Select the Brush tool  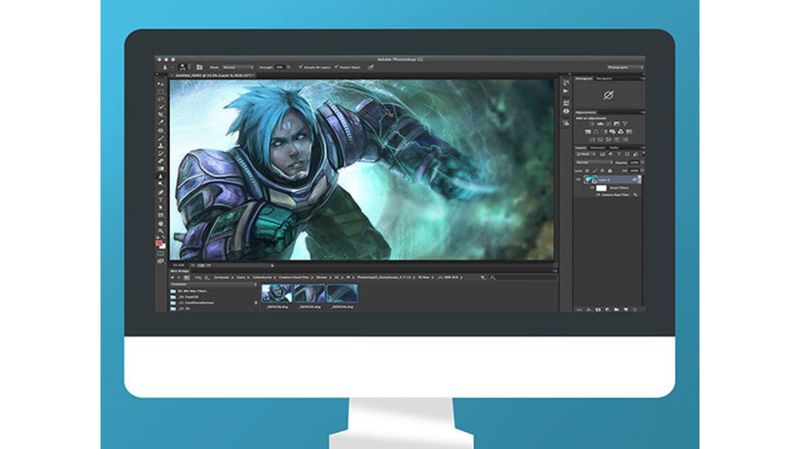pyautogui.click(x=161, y=138)
